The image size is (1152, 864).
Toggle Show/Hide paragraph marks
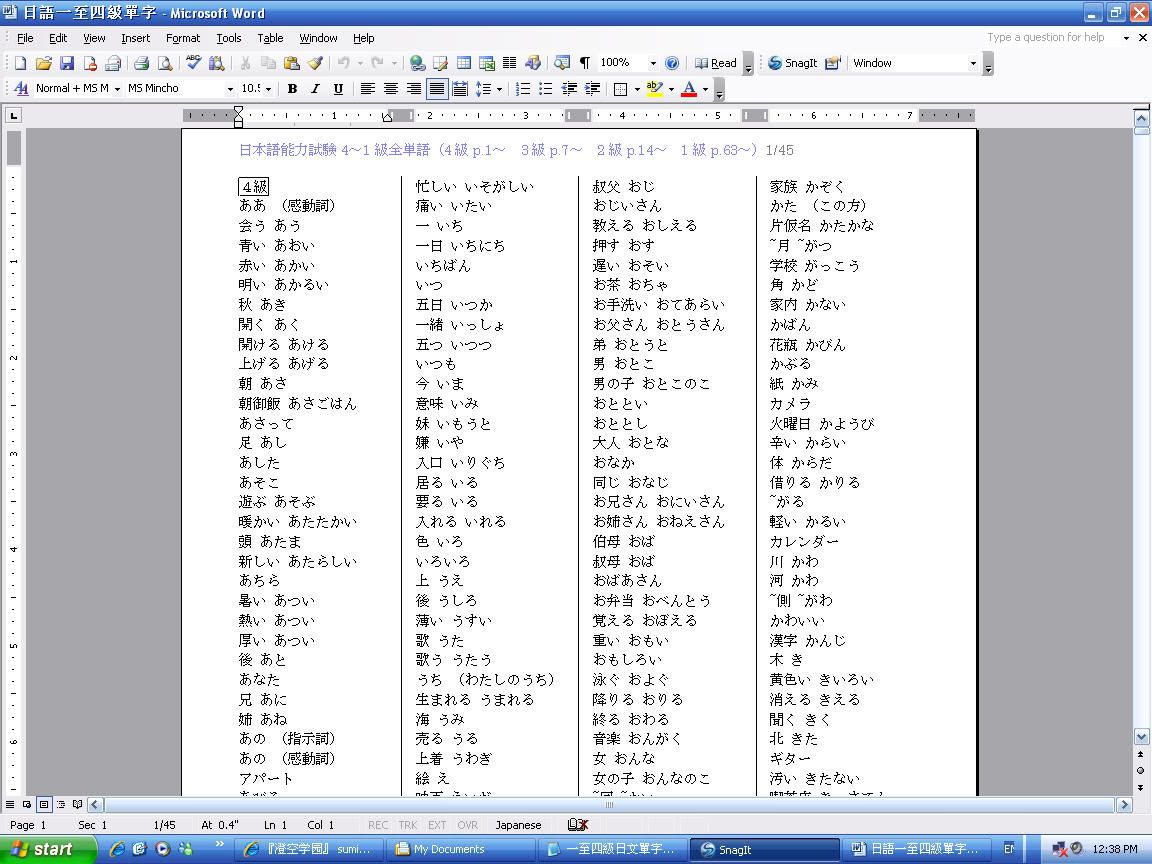[585, 63]
